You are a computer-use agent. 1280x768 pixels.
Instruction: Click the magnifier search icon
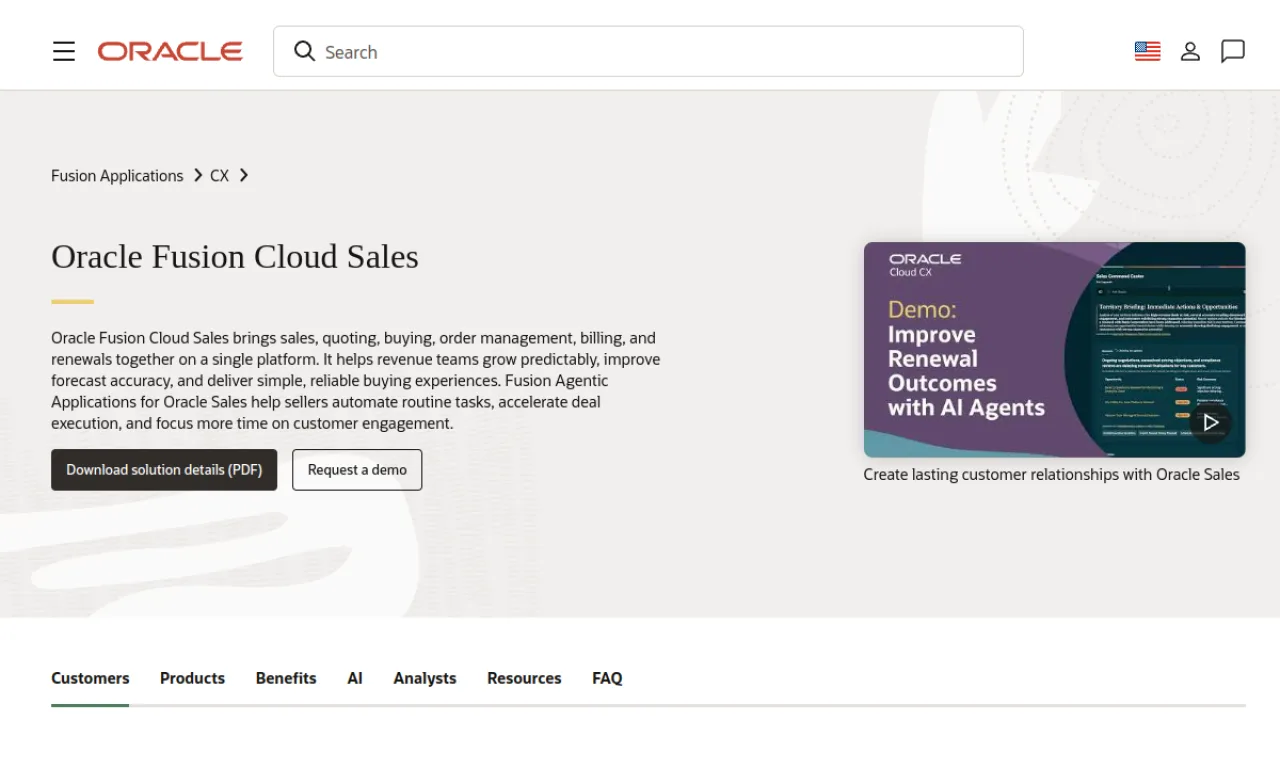coord(304,51)
